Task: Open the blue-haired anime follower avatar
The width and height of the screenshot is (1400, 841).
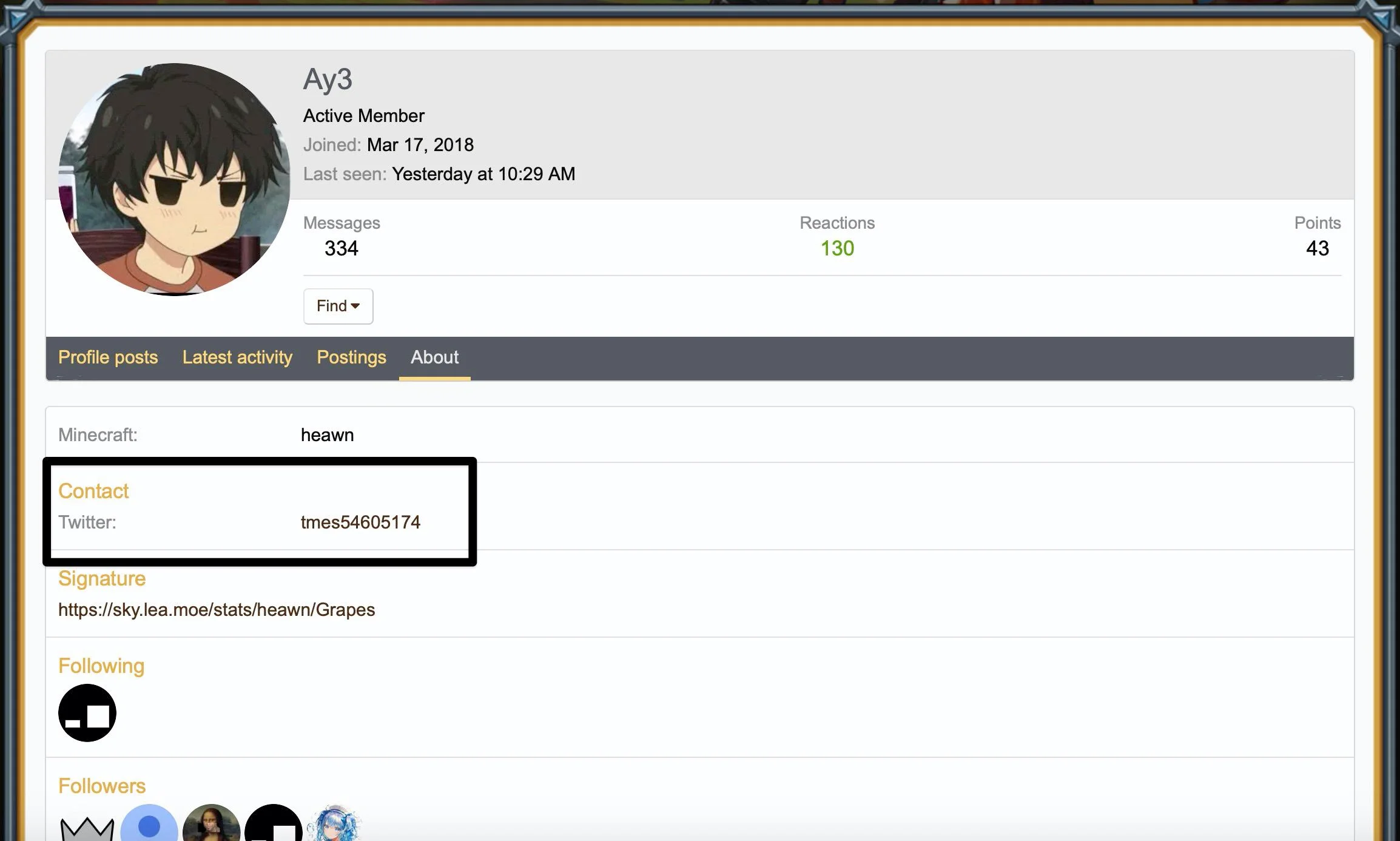Action: (335, 823)
